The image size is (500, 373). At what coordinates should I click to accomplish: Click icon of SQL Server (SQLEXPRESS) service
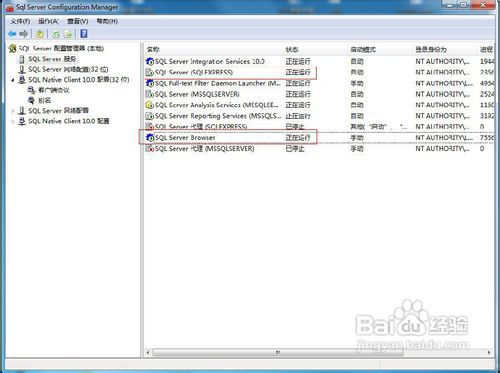(150, 72)
